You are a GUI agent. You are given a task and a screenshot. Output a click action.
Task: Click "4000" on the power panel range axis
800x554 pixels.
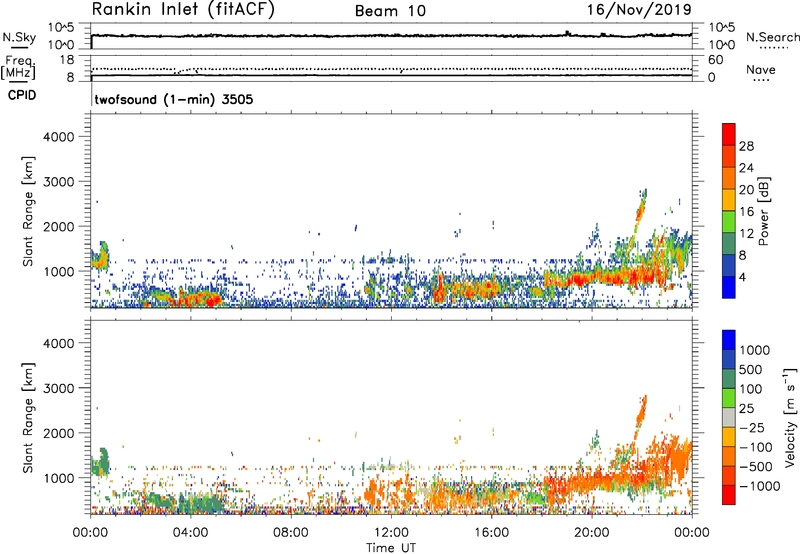pyautogui.click(x=59, y=137)
